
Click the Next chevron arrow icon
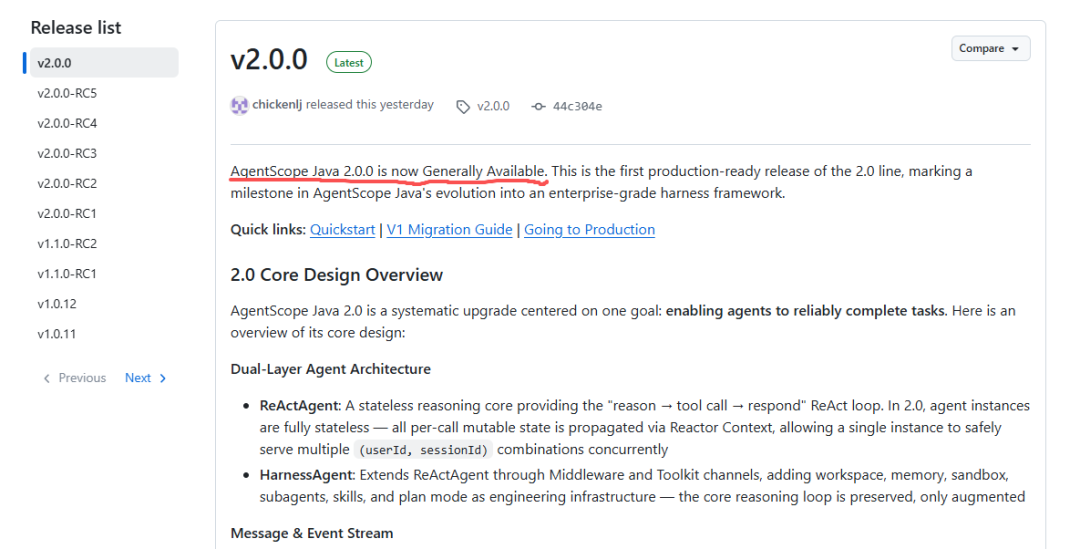(x=163, y=378)
